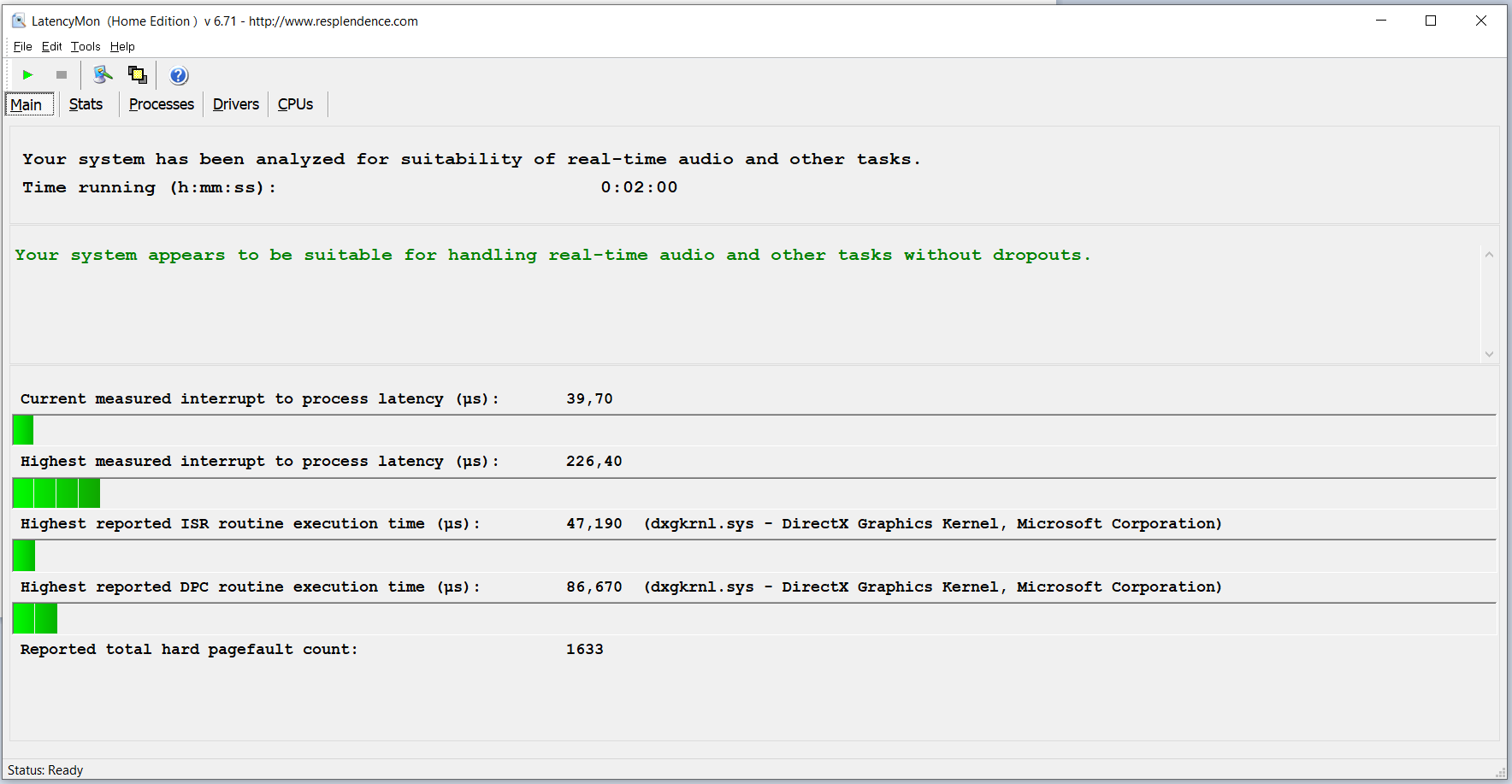The image size is (1512, 784).
Task: Click 'Highest measured interrupt to process latency' label
Action: 260,462
